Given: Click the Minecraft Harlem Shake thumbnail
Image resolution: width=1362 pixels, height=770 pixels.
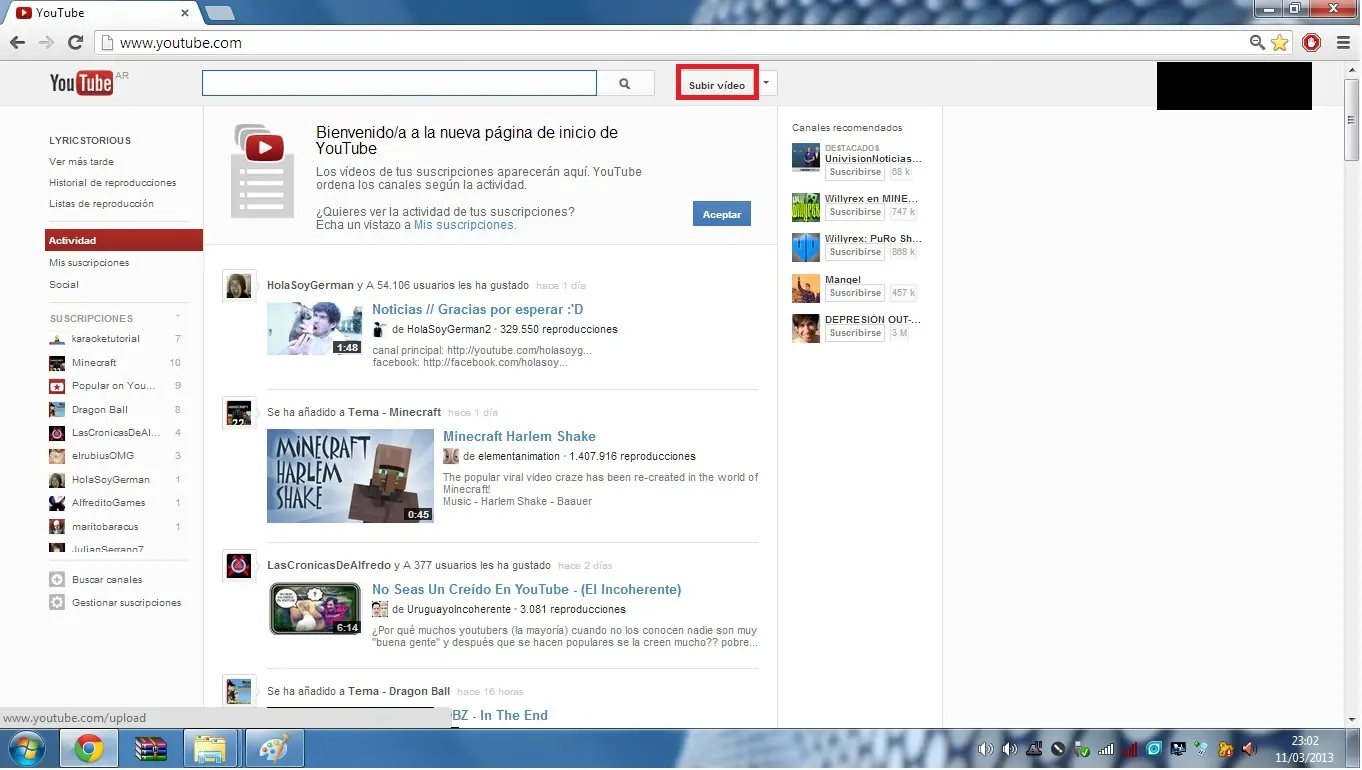Looking at the screenshot, I should pyautogui.click(x=350, y=476).
